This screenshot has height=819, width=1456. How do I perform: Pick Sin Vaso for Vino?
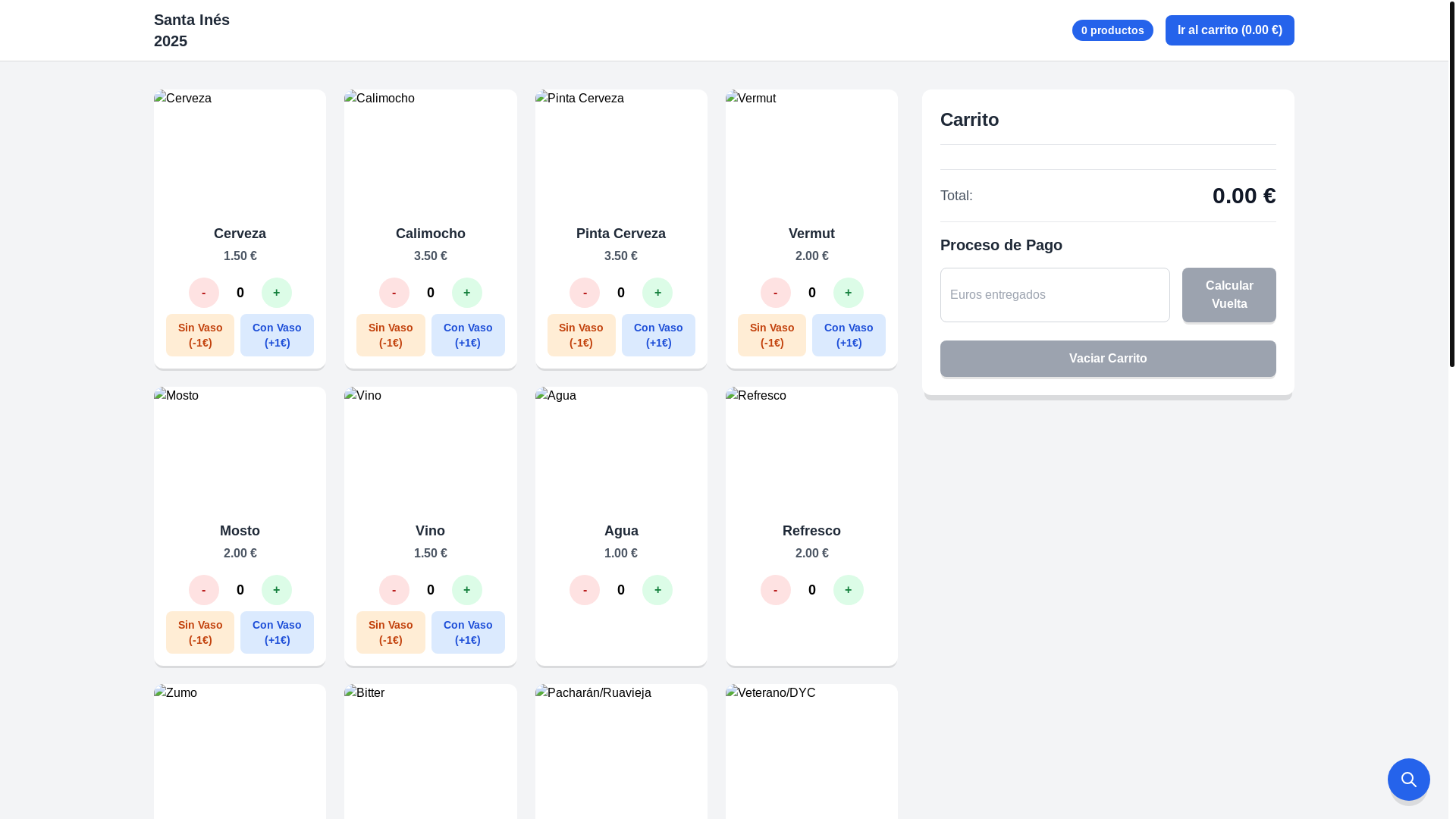[x=391, y=632]
